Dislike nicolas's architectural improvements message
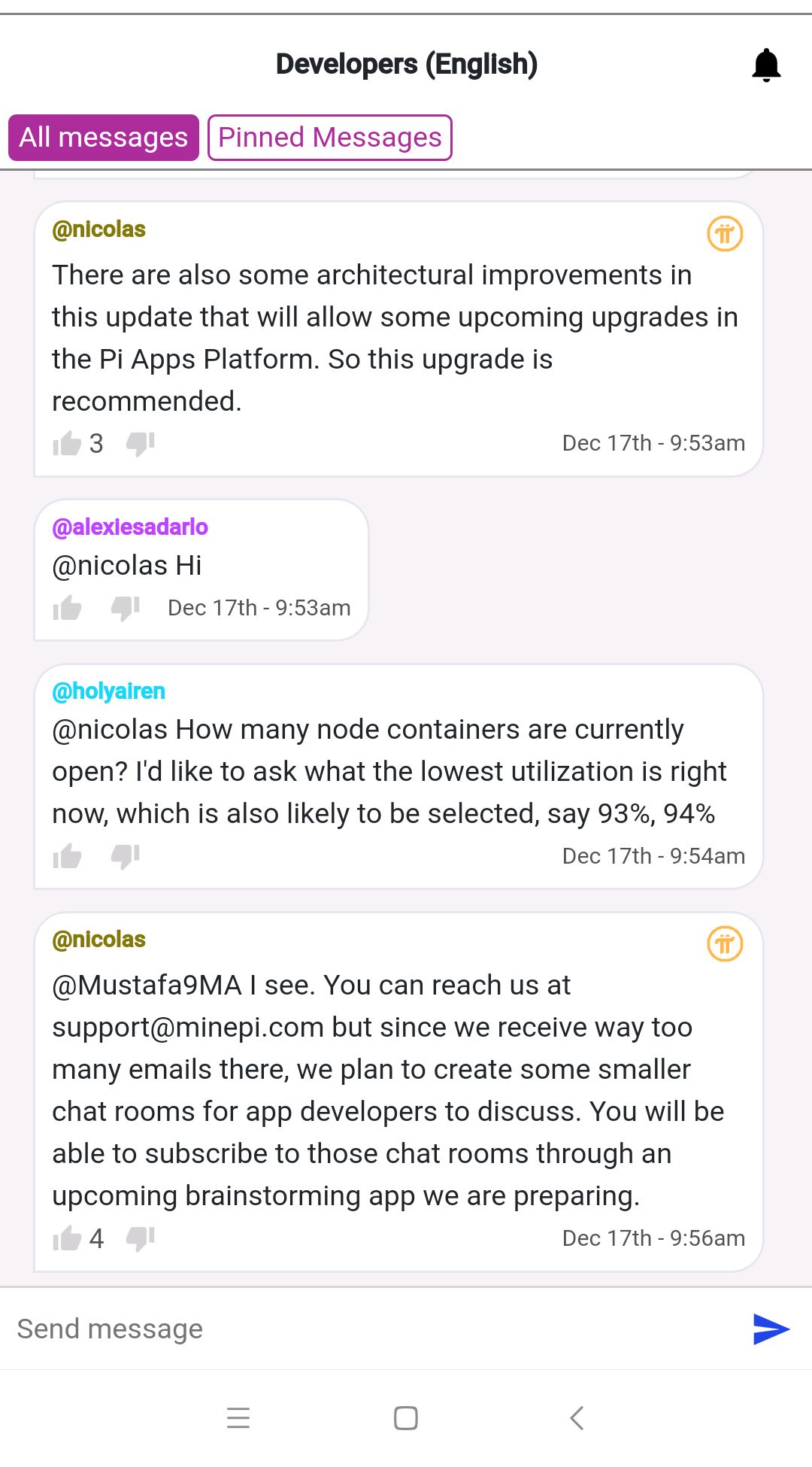 (140, 444)
